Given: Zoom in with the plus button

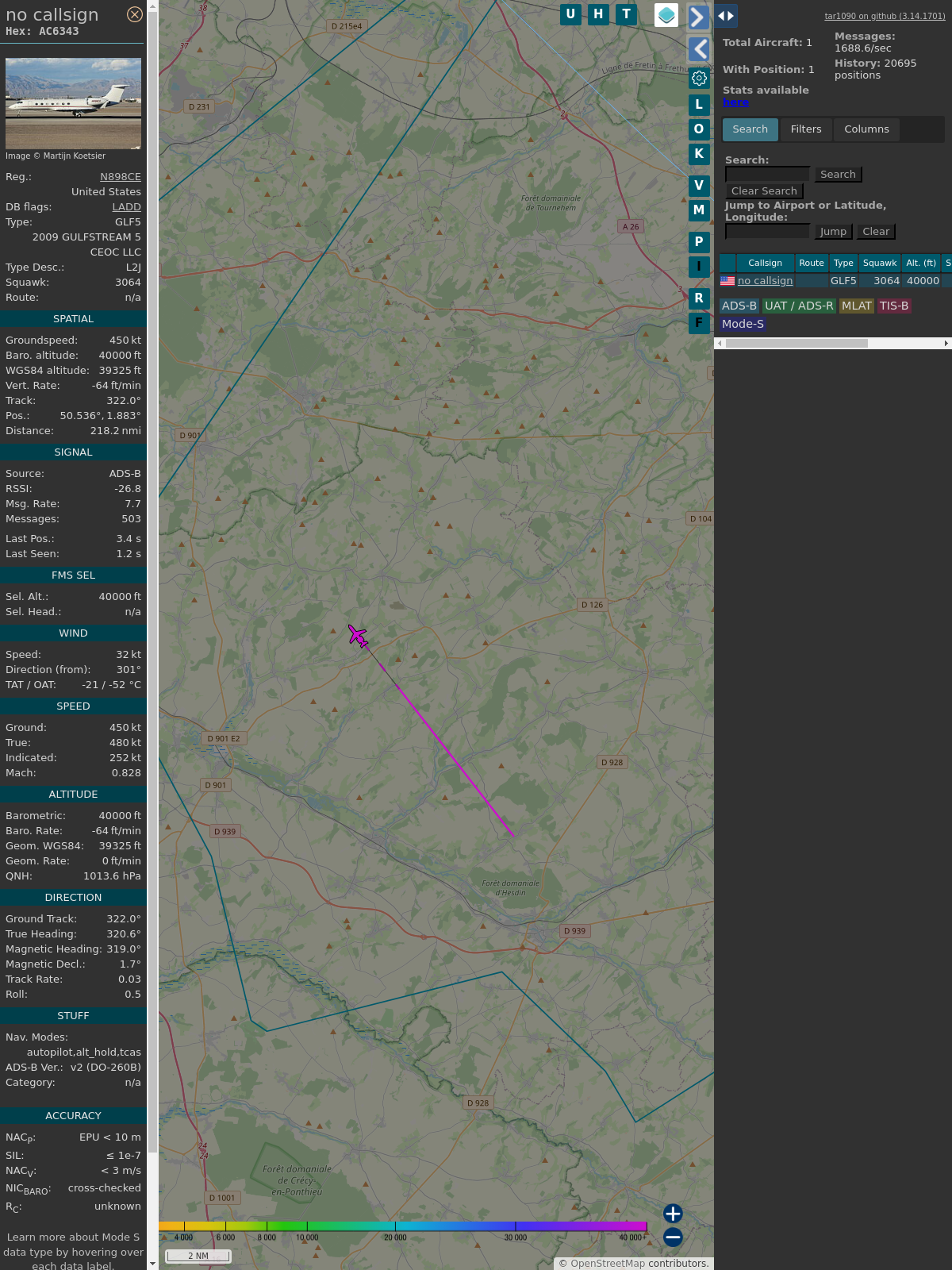Looking at the screenshot, I should pyautogui.click(x=673, y=1214).
